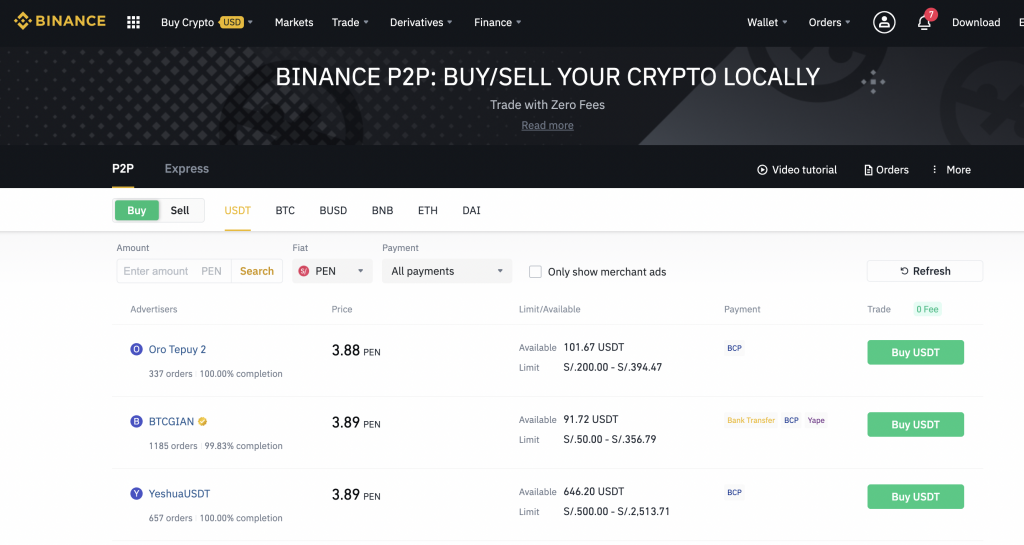Click the Binance logo
The width and height of the screenshot is (1024, 545).
60,21
